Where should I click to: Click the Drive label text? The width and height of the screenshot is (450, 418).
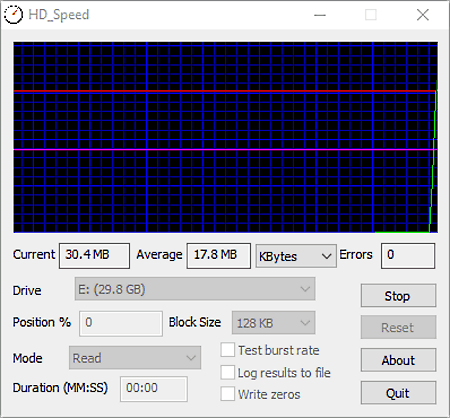pyautogui.click(x=27, y=290)
